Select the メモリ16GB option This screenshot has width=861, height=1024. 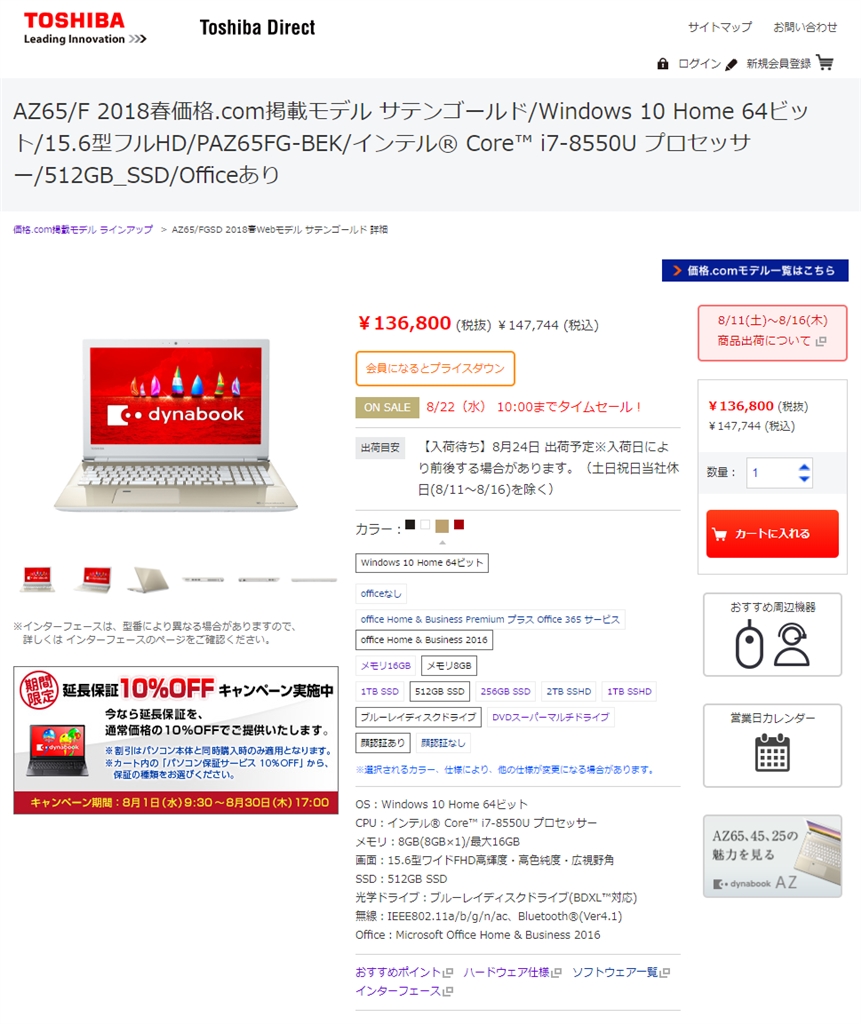pos(385,665)
